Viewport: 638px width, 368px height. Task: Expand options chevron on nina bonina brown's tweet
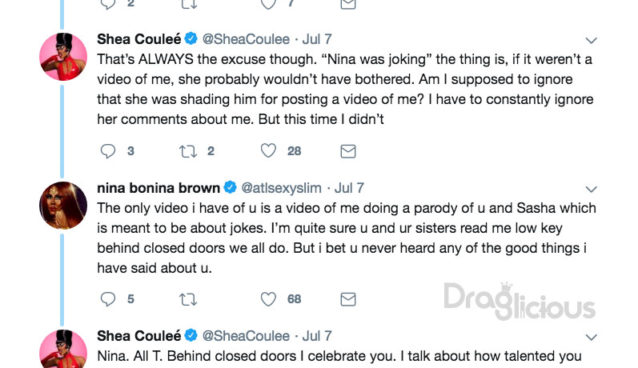[x=591, y=189]
